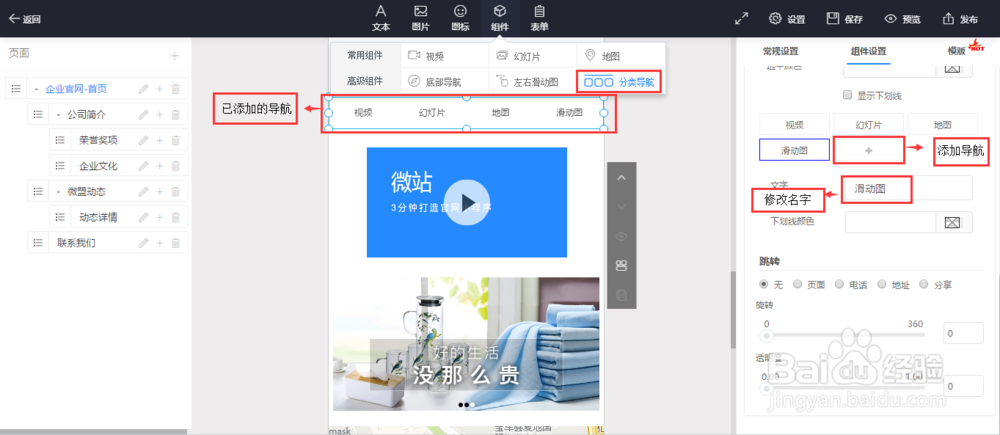
Task: Add a new page with plus icon
Action: pos(174,55)
